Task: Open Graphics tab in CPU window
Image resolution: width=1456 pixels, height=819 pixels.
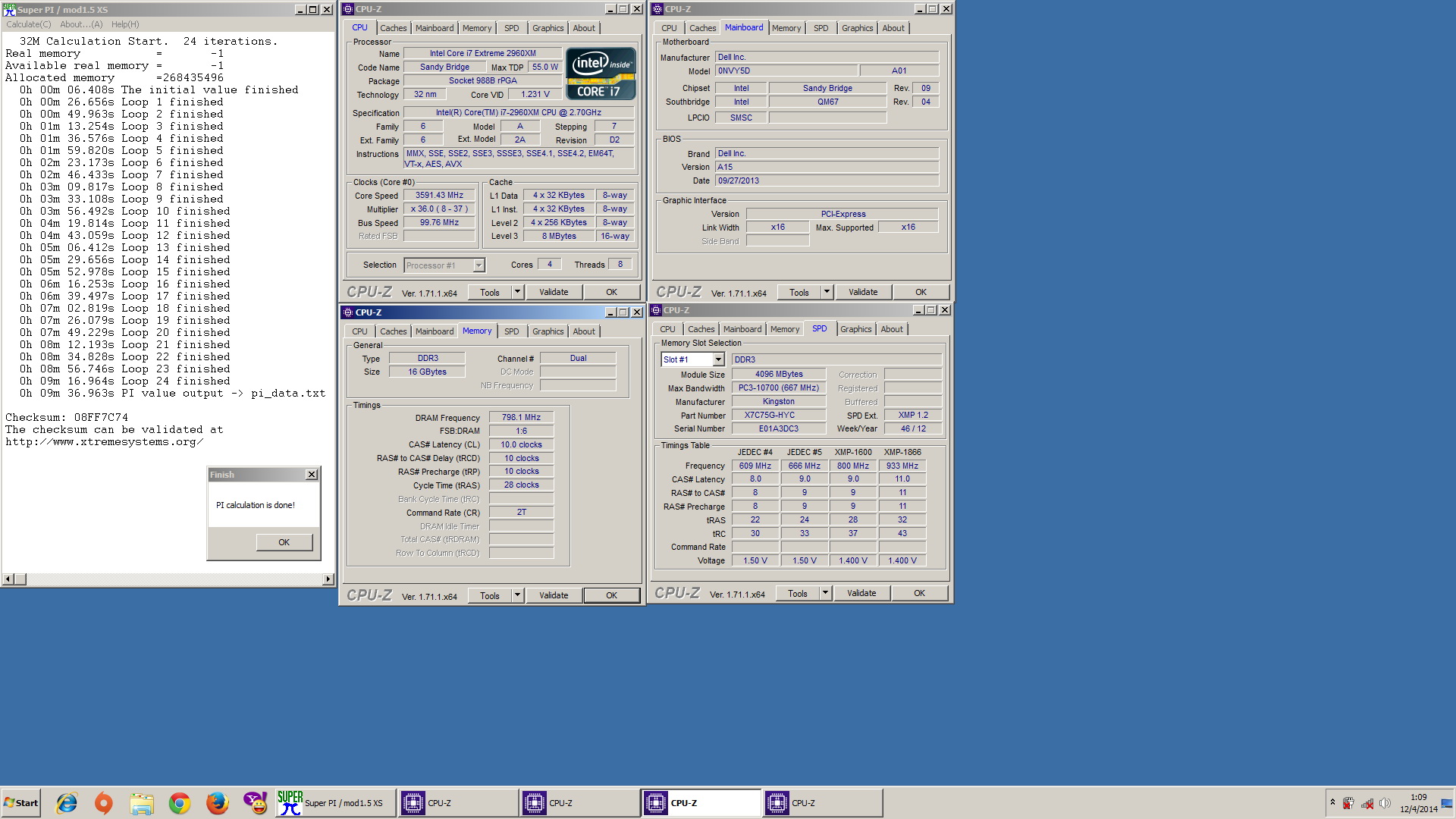Action: click(548, 28)
